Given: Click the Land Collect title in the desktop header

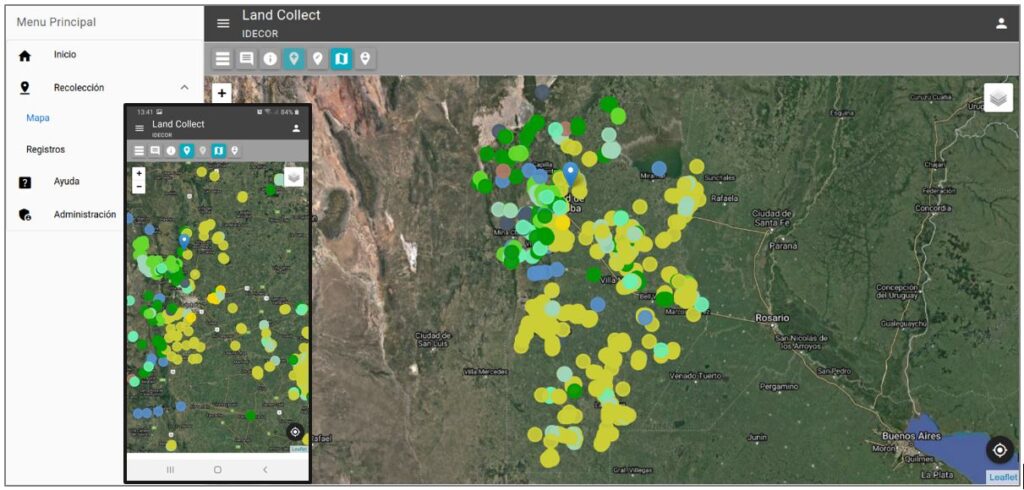Looking at the screenshot, I should click(281, 15).
